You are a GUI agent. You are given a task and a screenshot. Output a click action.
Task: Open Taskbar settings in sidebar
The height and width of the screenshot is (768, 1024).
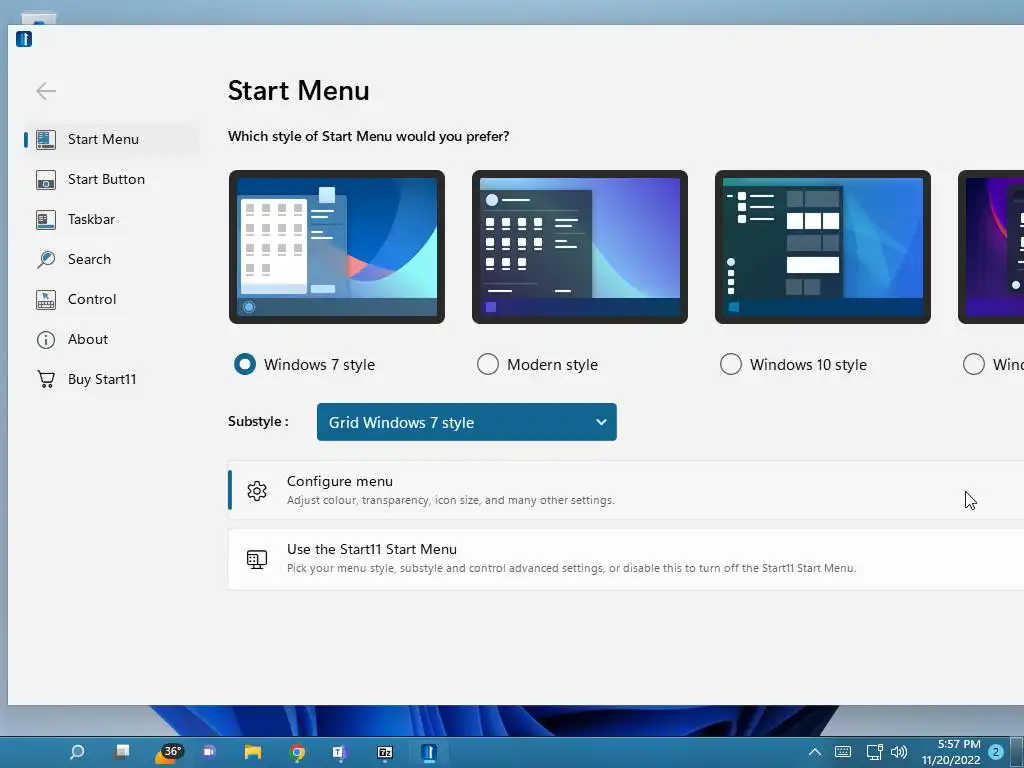[110, 219]
